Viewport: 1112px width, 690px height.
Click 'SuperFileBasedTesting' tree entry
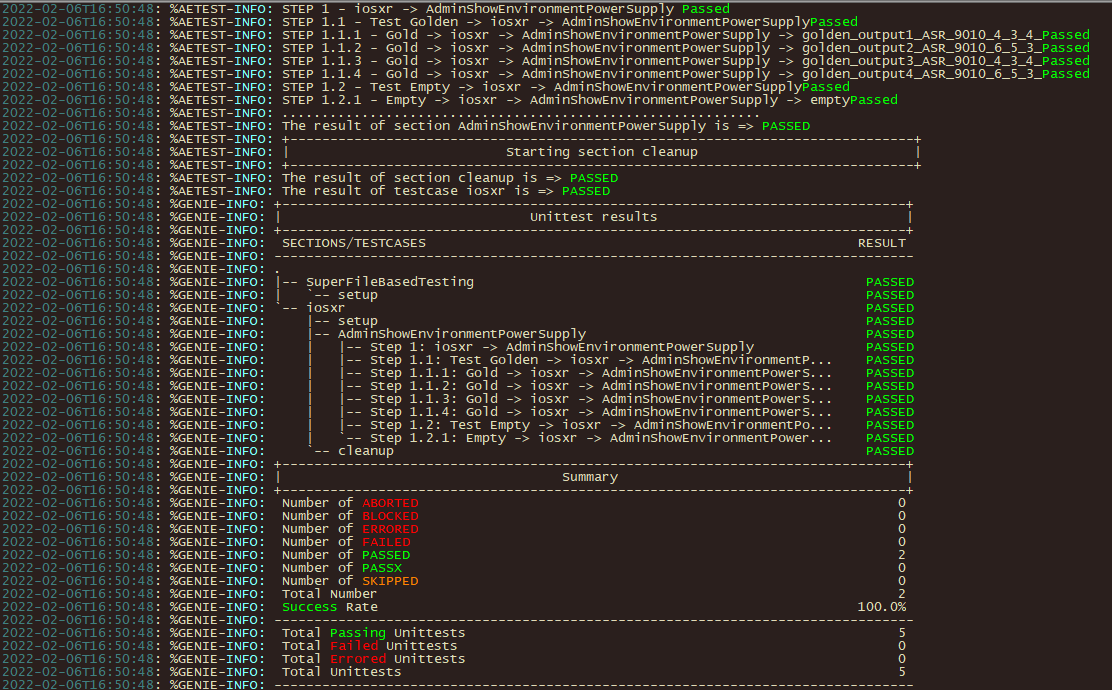(389, 282)
